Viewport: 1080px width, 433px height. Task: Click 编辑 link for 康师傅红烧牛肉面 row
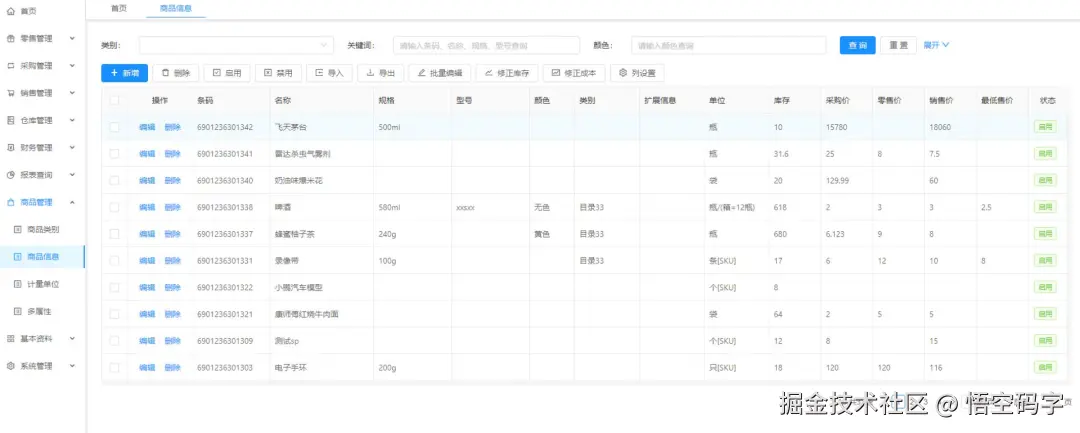pyautogui.click(x=147, y=315)
